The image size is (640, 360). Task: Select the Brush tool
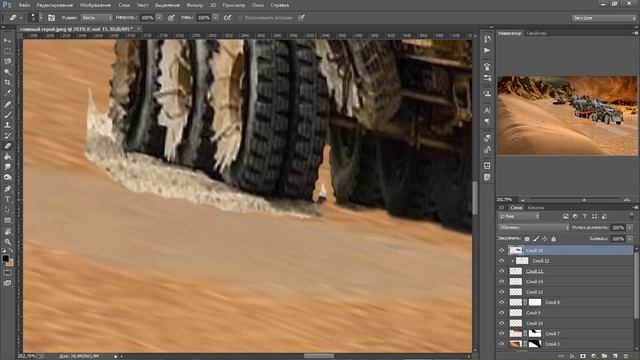pos(7,115)
